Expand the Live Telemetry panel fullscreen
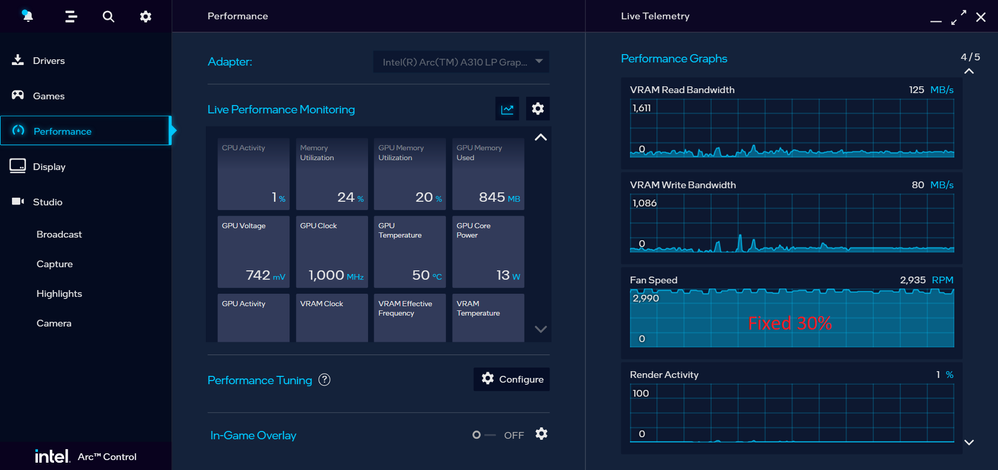Image resolution: width=998 pixels, height=470 pixels. [959, 18]
